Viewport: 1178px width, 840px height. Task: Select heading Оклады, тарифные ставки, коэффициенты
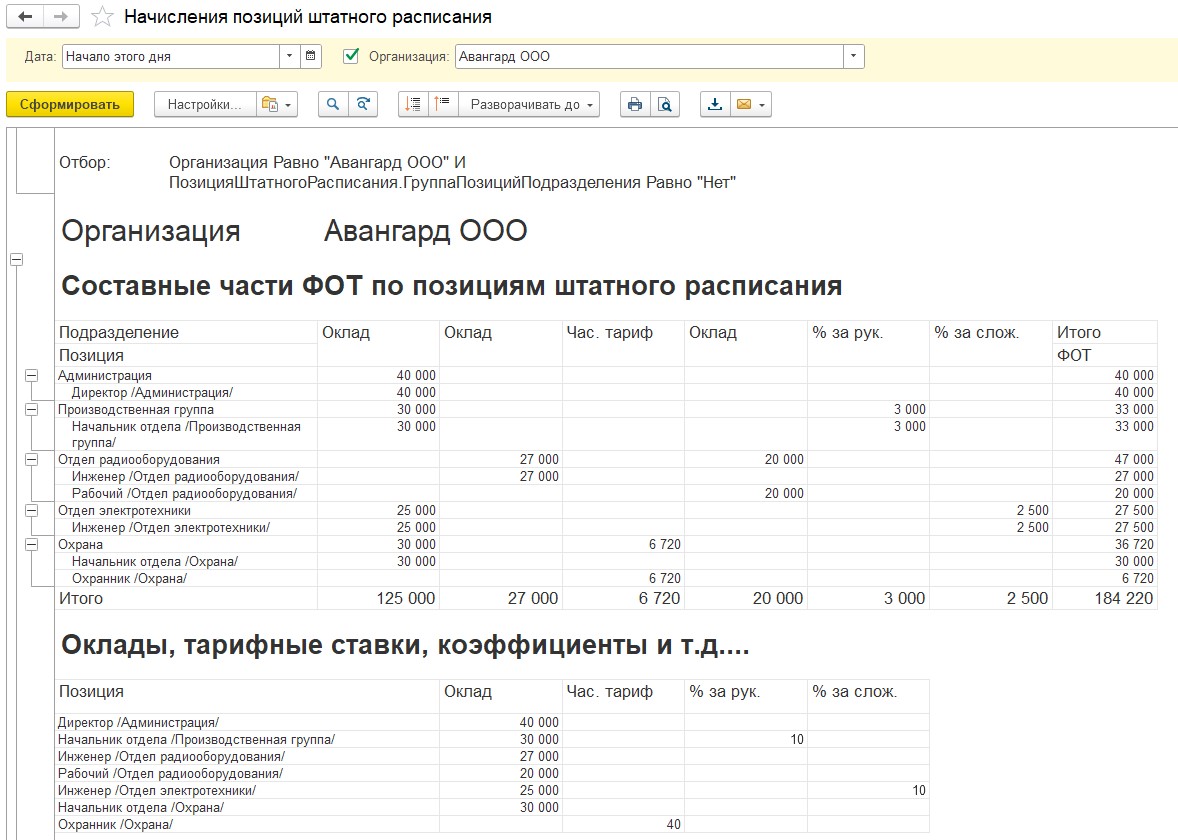406,645
